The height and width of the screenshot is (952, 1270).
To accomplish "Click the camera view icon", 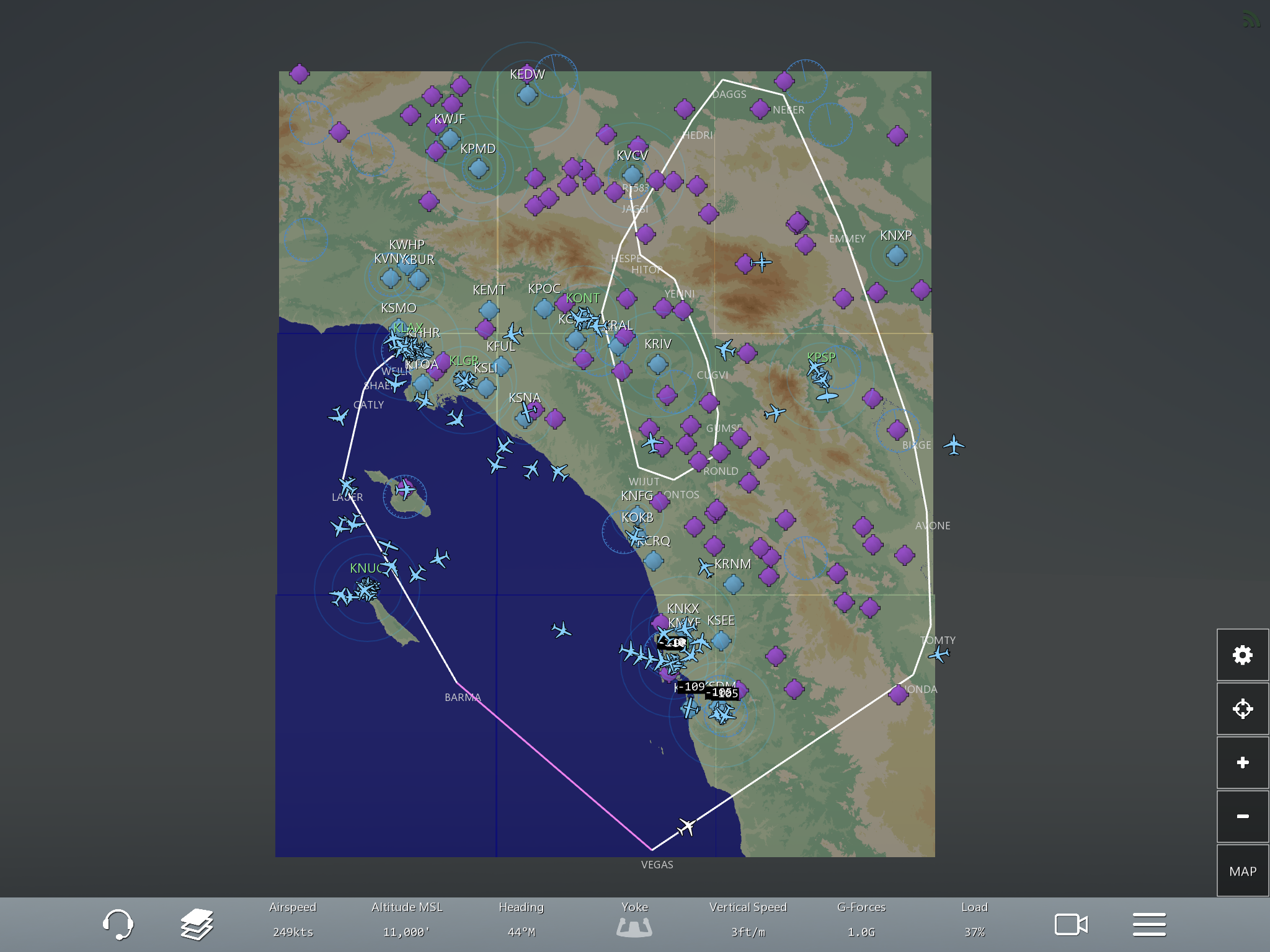I will [1071, 925].
